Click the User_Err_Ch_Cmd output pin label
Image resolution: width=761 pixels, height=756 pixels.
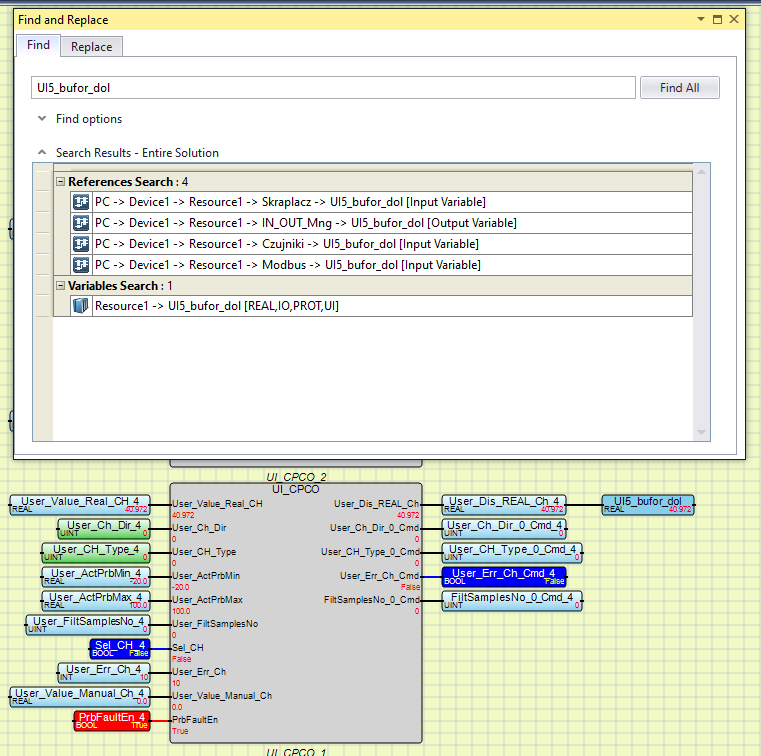(380, 575)
